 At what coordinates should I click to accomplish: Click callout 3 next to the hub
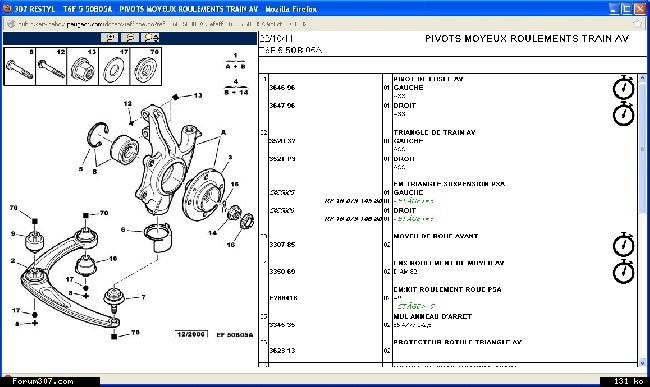pyautogui.click(x=230, y=157)
